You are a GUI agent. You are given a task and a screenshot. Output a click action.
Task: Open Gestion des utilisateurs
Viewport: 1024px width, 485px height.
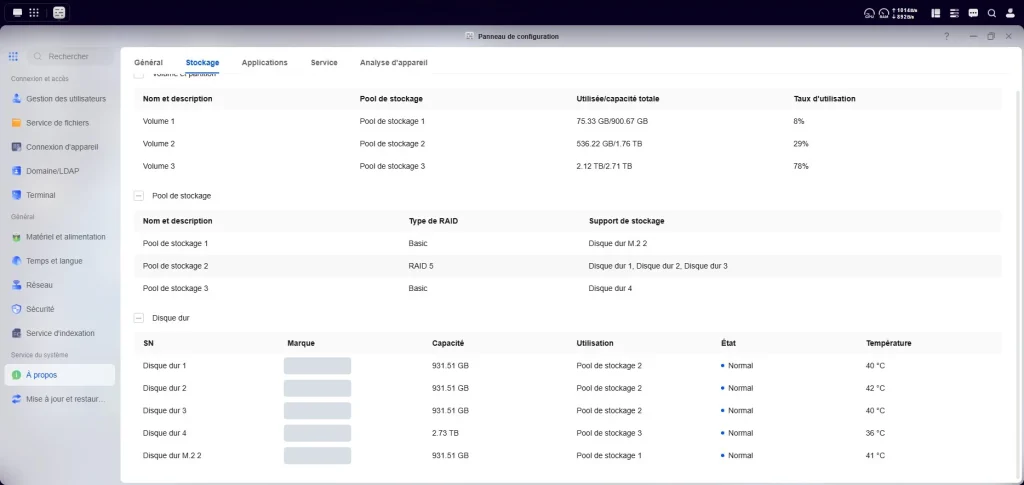pos(59,99)
